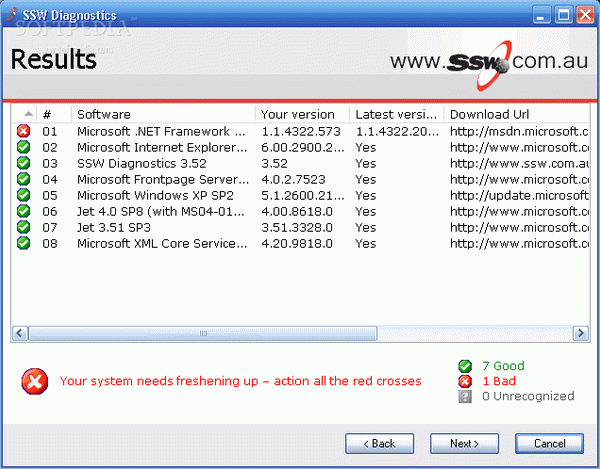This screenshot has width=600, height=469.
Task: Click the green check icon beside 7 Good
Action: point(465,366)
